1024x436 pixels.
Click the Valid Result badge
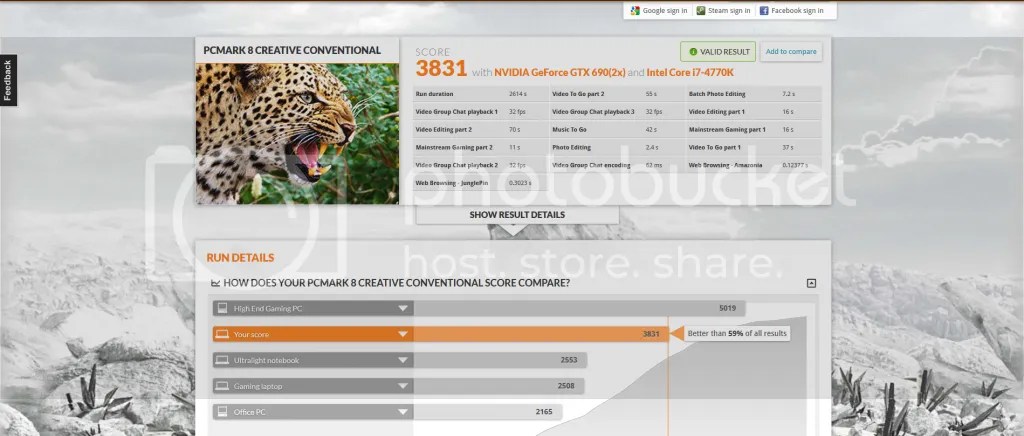click(x=718, y=52)
